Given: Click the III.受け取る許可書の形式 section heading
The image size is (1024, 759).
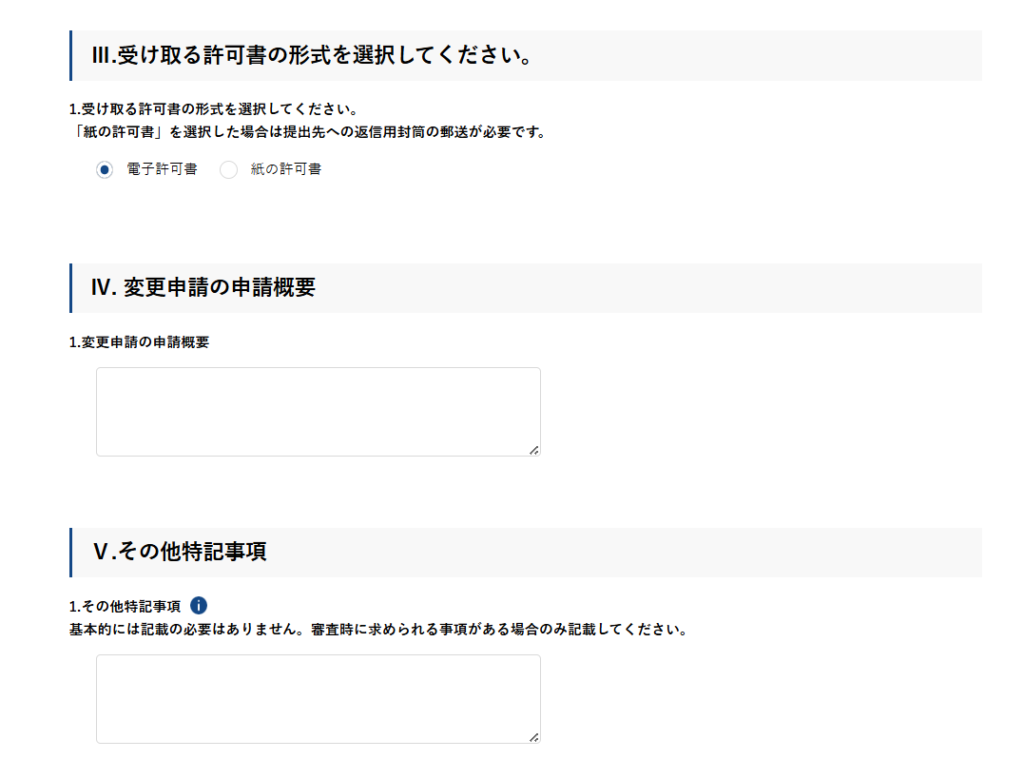Looking at the screenshot, I should coord(310,56).
